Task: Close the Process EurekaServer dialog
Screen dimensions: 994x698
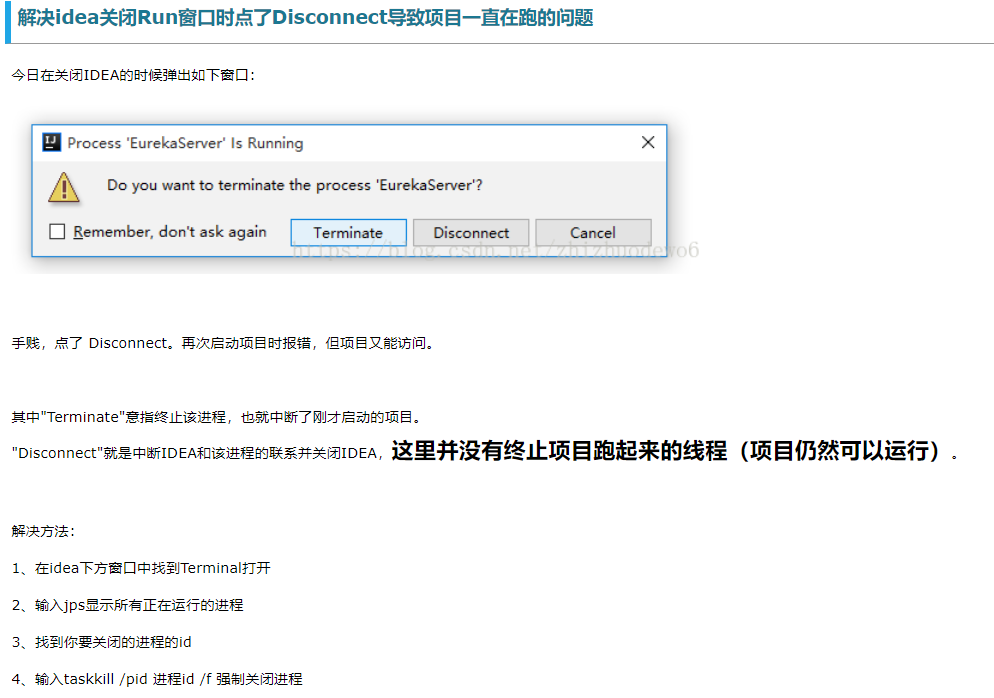Action: point(648,142)
